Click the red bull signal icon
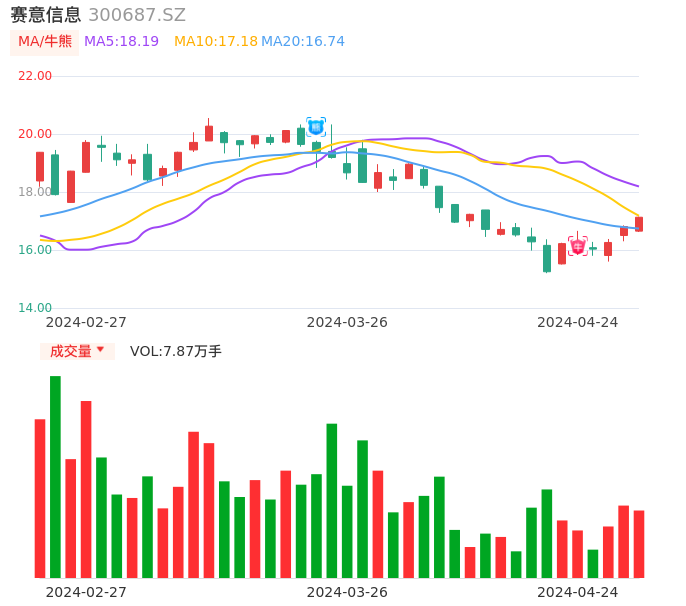Screen dimensions: 686x606 pyautogui.click(x=578, y=246)
